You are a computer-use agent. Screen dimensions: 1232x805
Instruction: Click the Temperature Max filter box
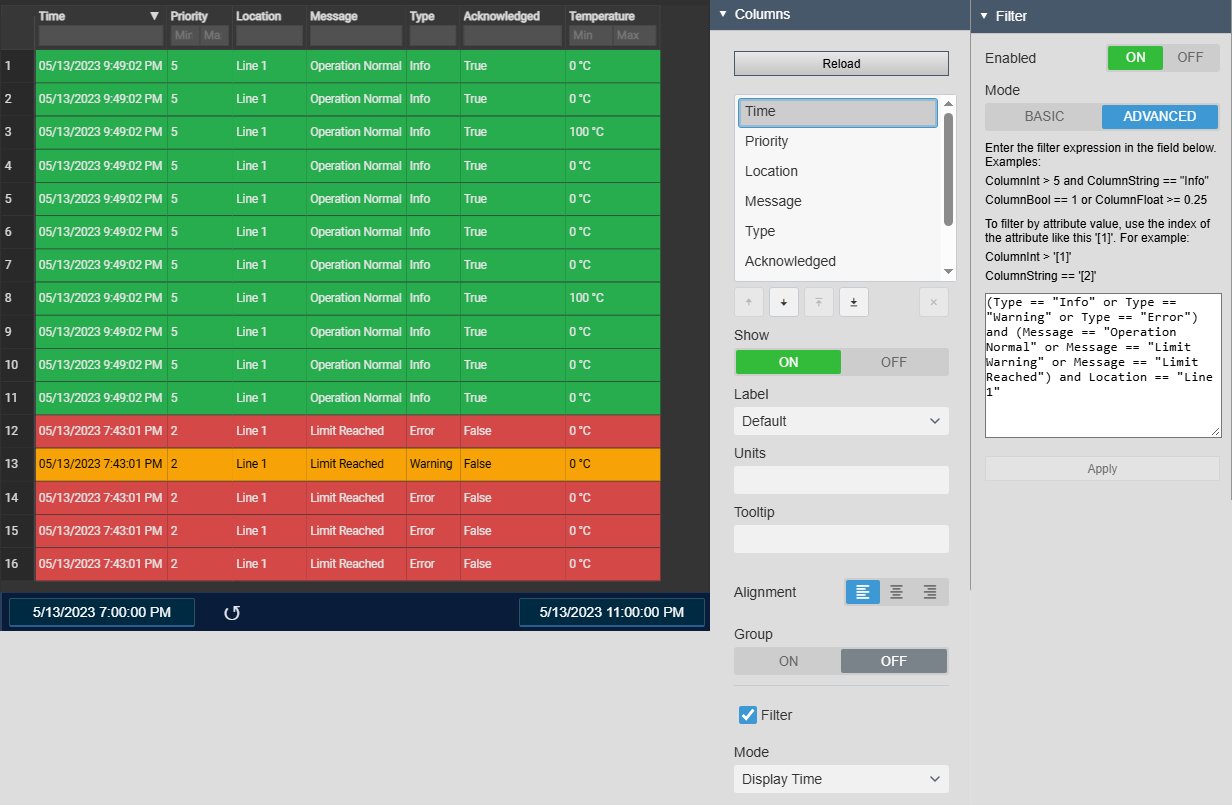tap(635, 36)
